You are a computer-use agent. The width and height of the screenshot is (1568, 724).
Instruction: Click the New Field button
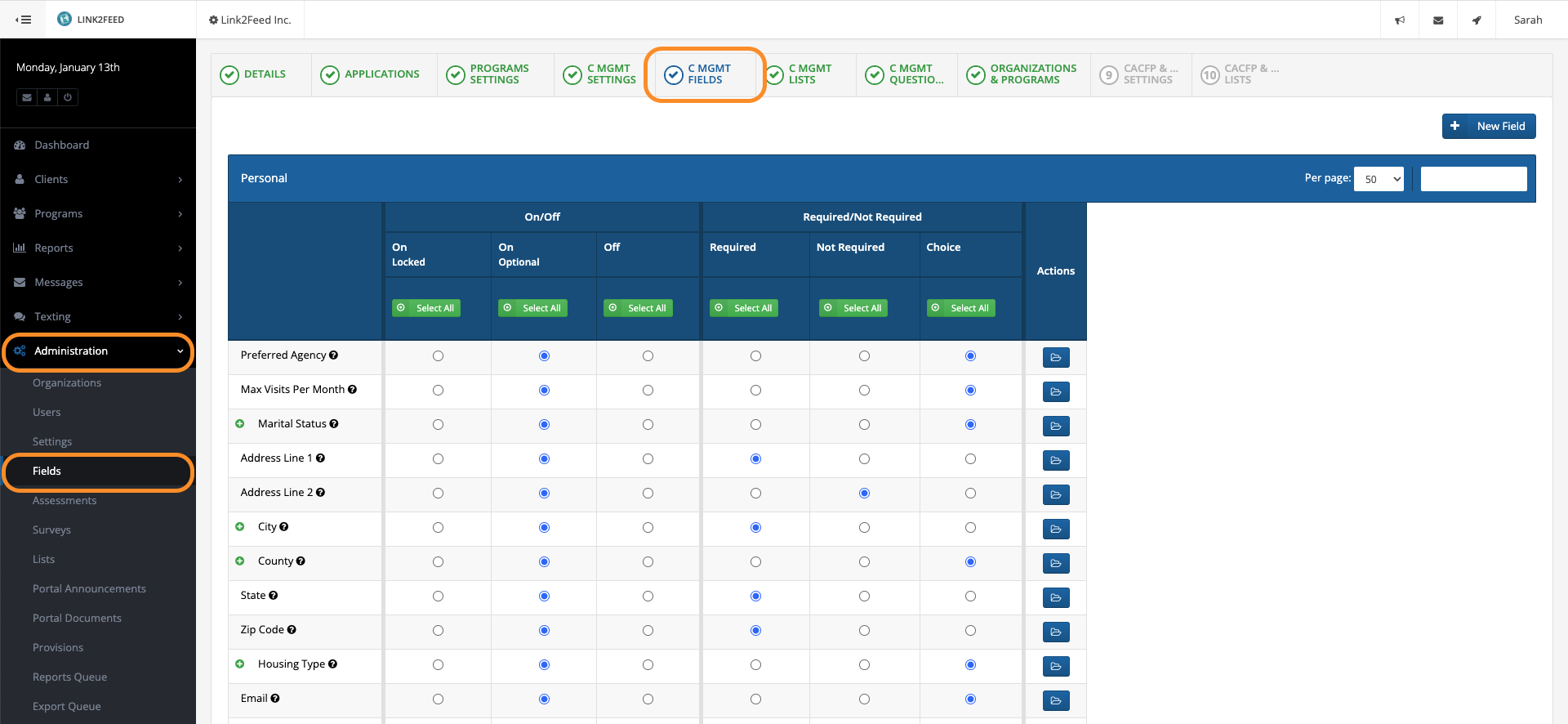click(1488, 126)
